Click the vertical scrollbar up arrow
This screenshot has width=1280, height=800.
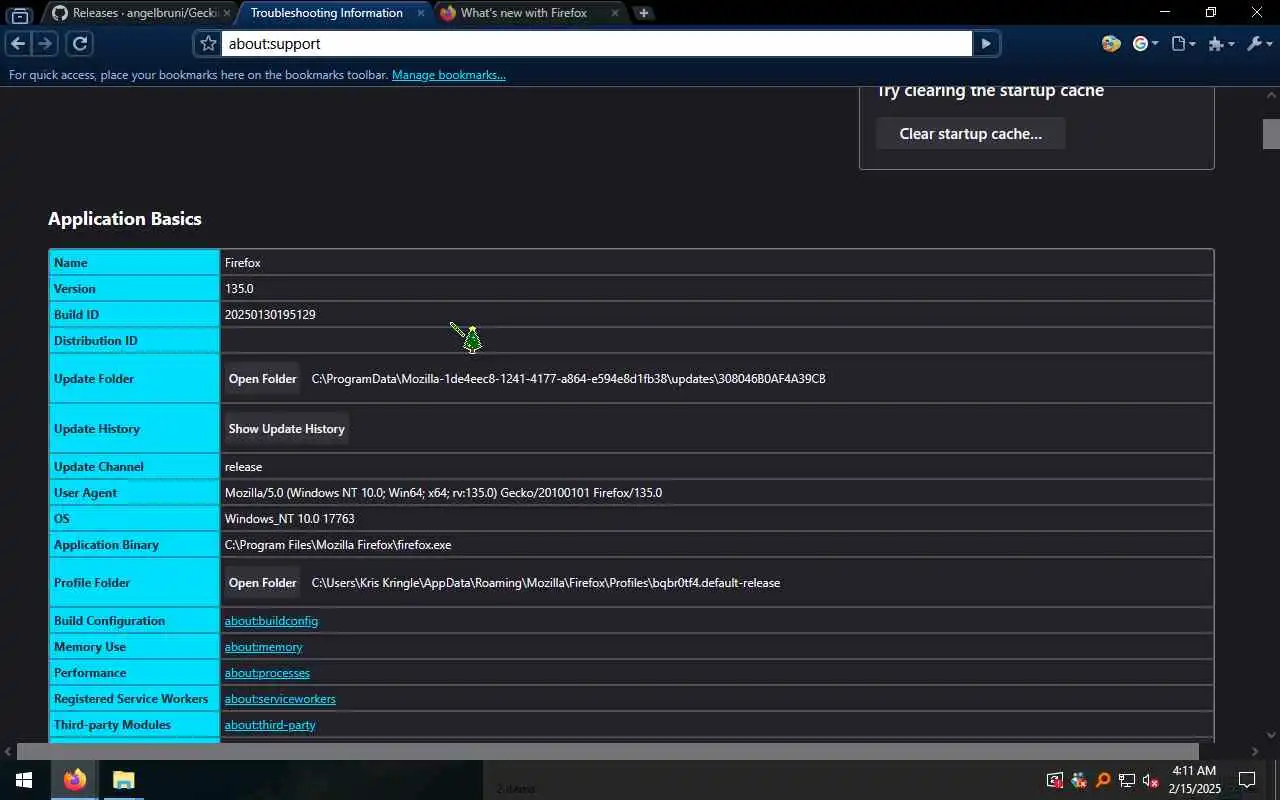click(1271, 95)
